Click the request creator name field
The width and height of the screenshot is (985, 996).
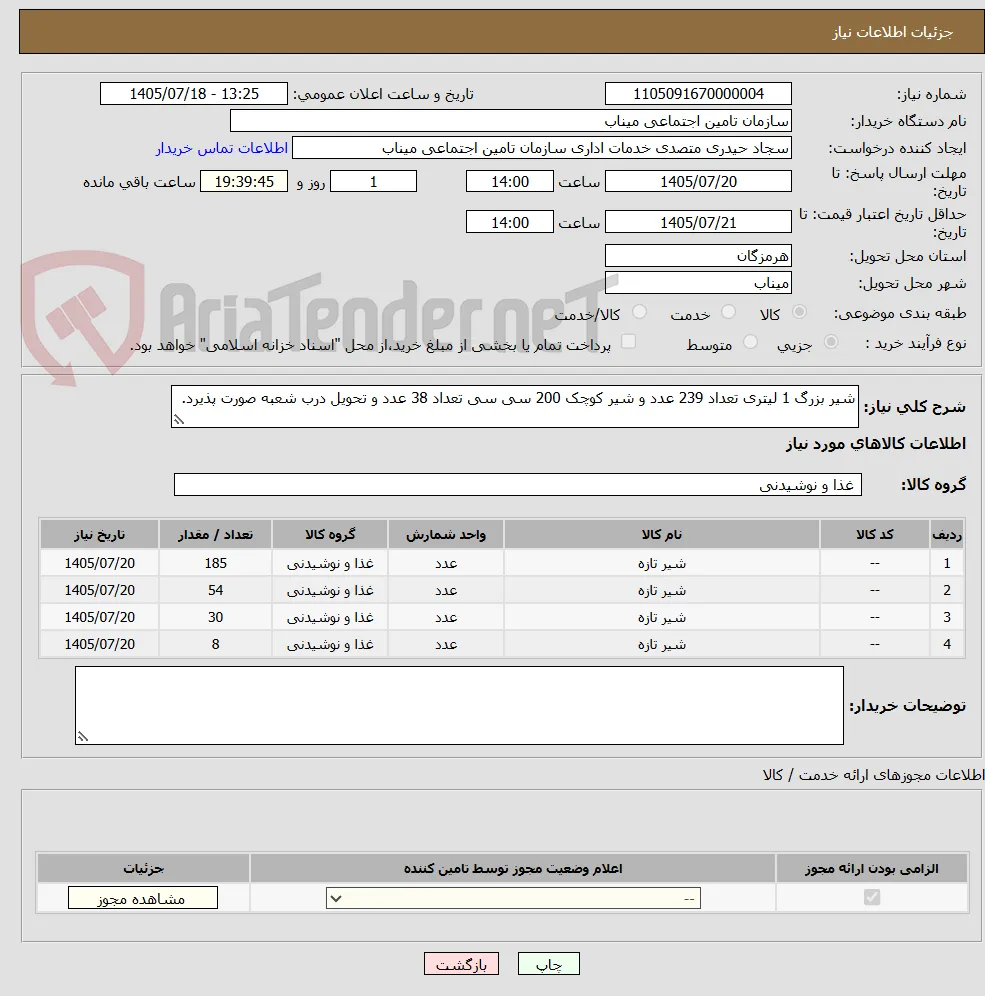pyautogui.click(x=542, y=148)
